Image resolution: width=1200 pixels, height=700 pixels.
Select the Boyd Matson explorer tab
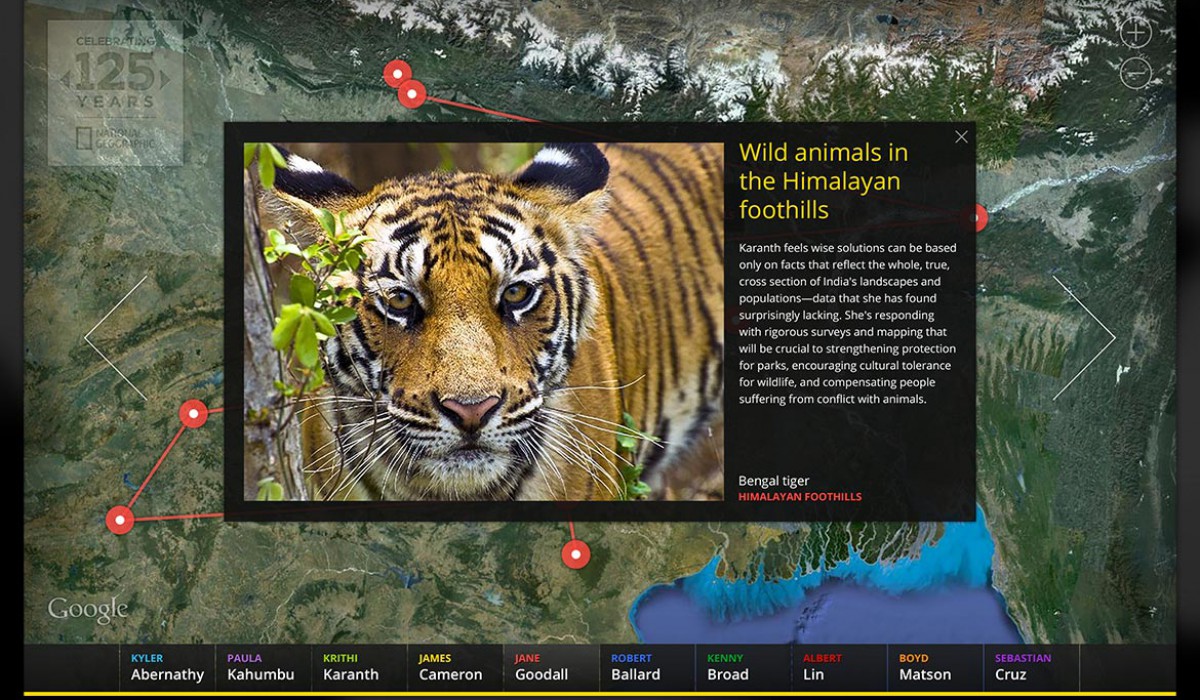click(924, 667)
